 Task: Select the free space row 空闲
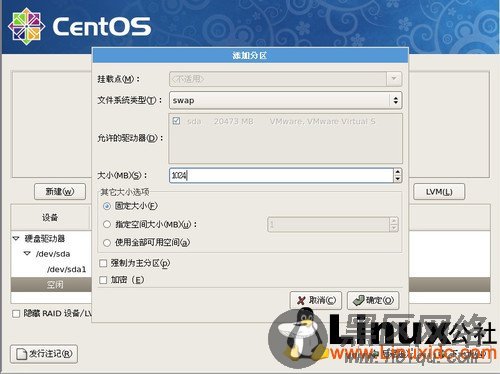(x=51, y=285)
